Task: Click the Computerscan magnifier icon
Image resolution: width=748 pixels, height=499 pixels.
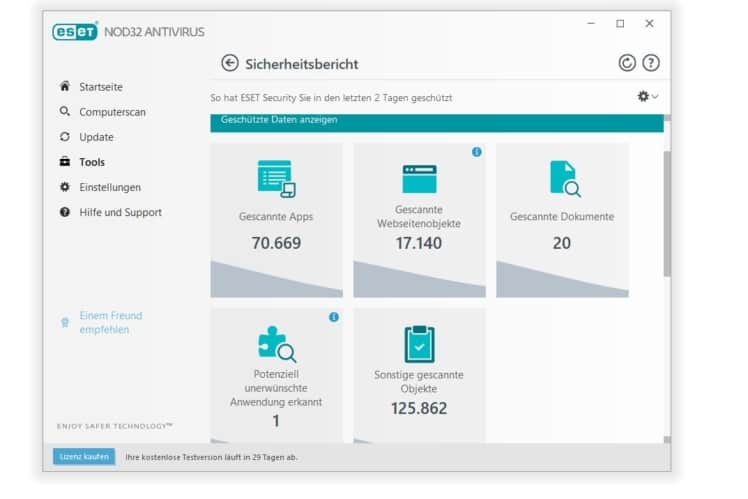Action: coord(64,112)
